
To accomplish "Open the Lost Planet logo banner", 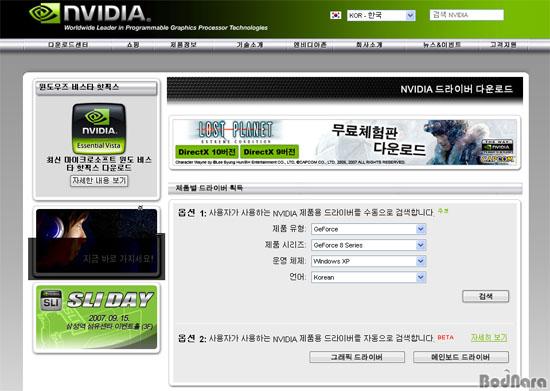I will point(235,131).
